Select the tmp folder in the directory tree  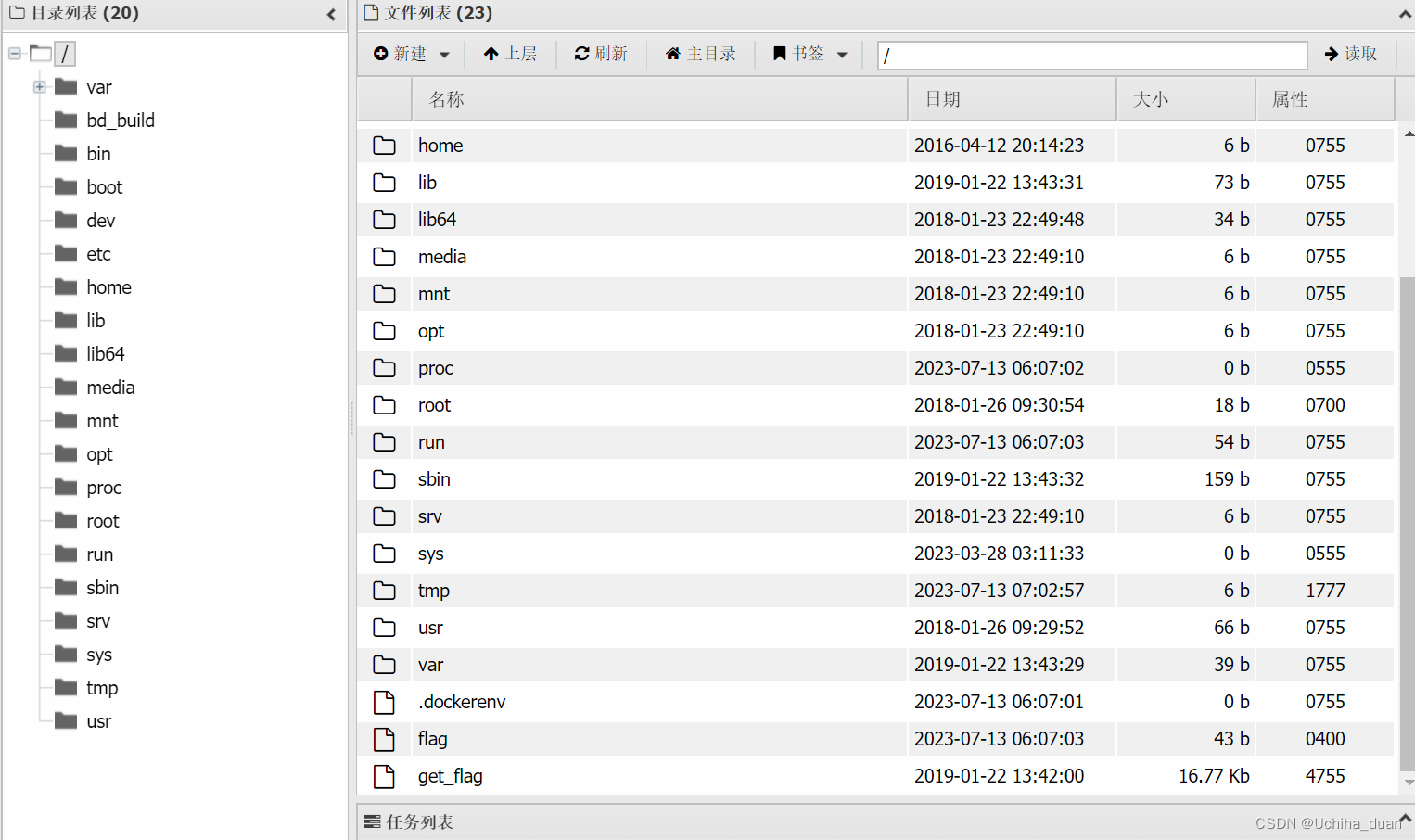pos(101,687)
